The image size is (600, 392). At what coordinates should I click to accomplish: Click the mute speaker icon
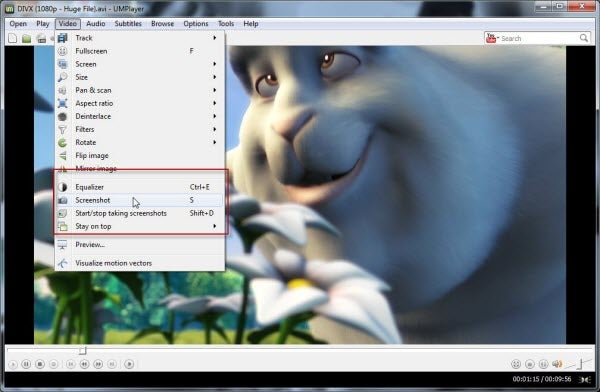[557, 364]
